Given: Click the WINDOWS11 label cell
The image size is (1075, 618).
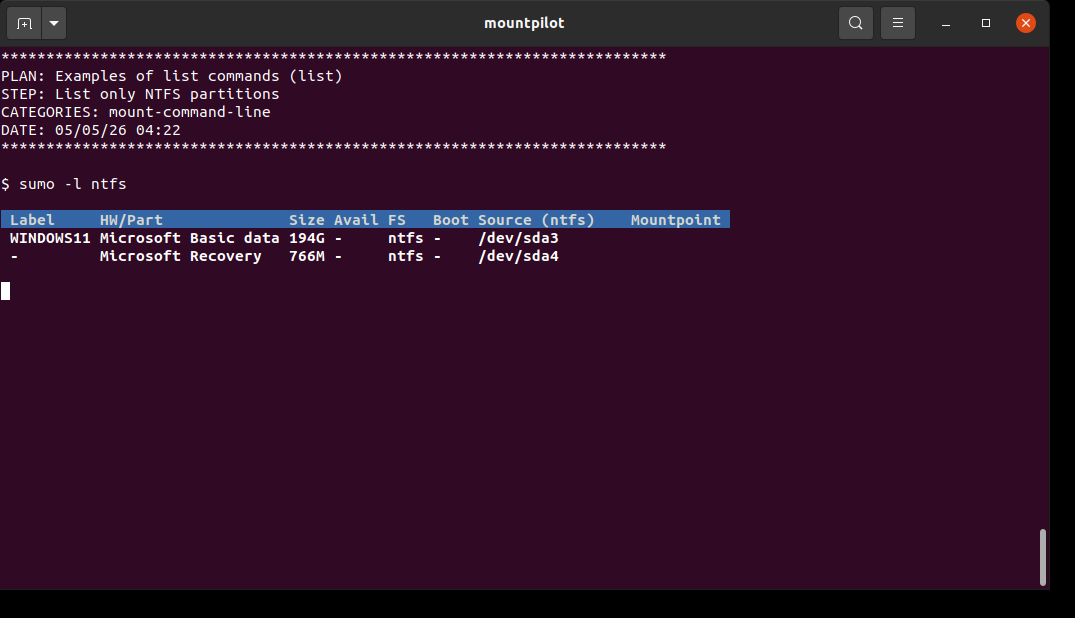Looking at the screenshot, I should 50,238.
